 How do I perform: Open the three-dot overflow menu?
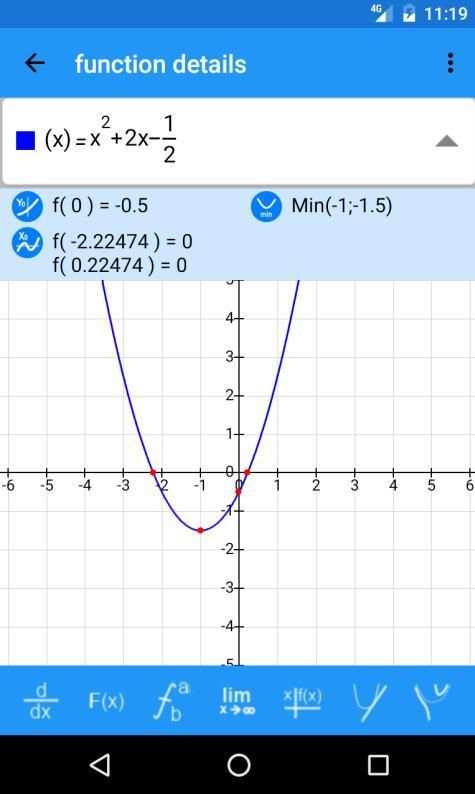[450, 63]
